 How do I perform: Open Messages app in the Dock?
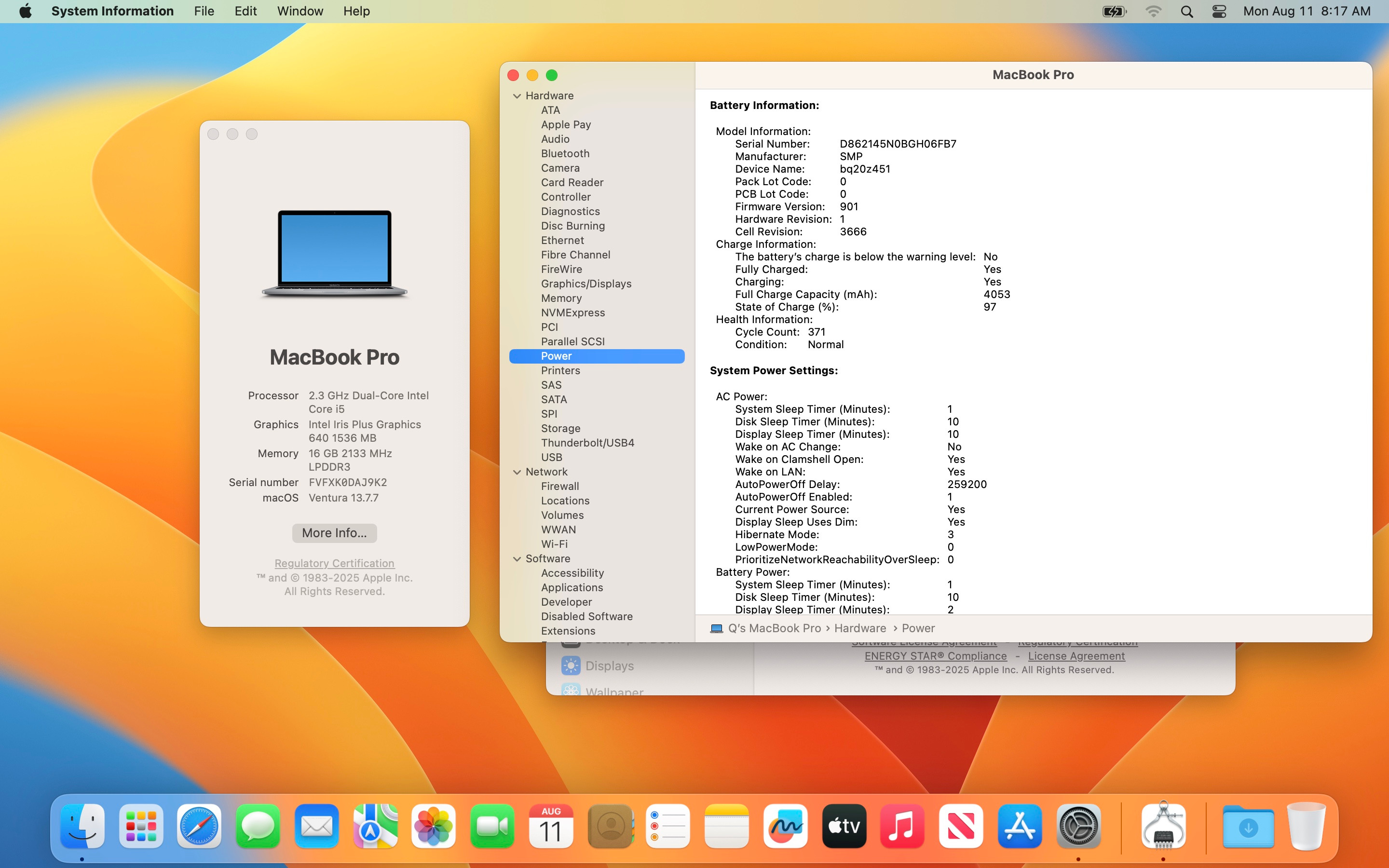coord(259,826)
